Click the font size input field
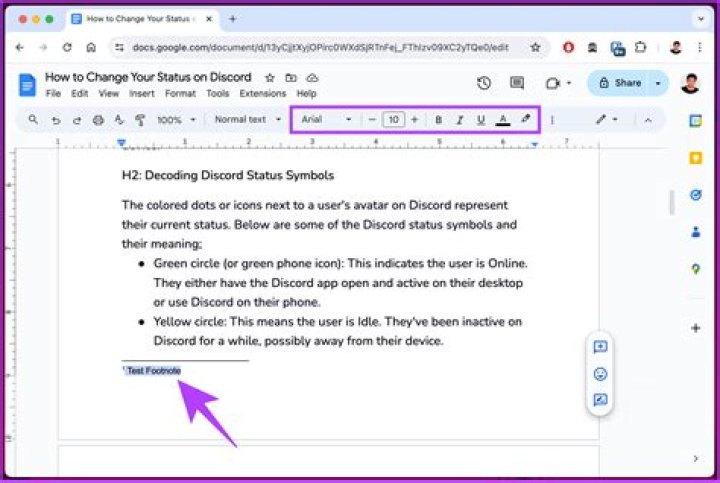The image size is (720, 483). [x=393, y=120]
